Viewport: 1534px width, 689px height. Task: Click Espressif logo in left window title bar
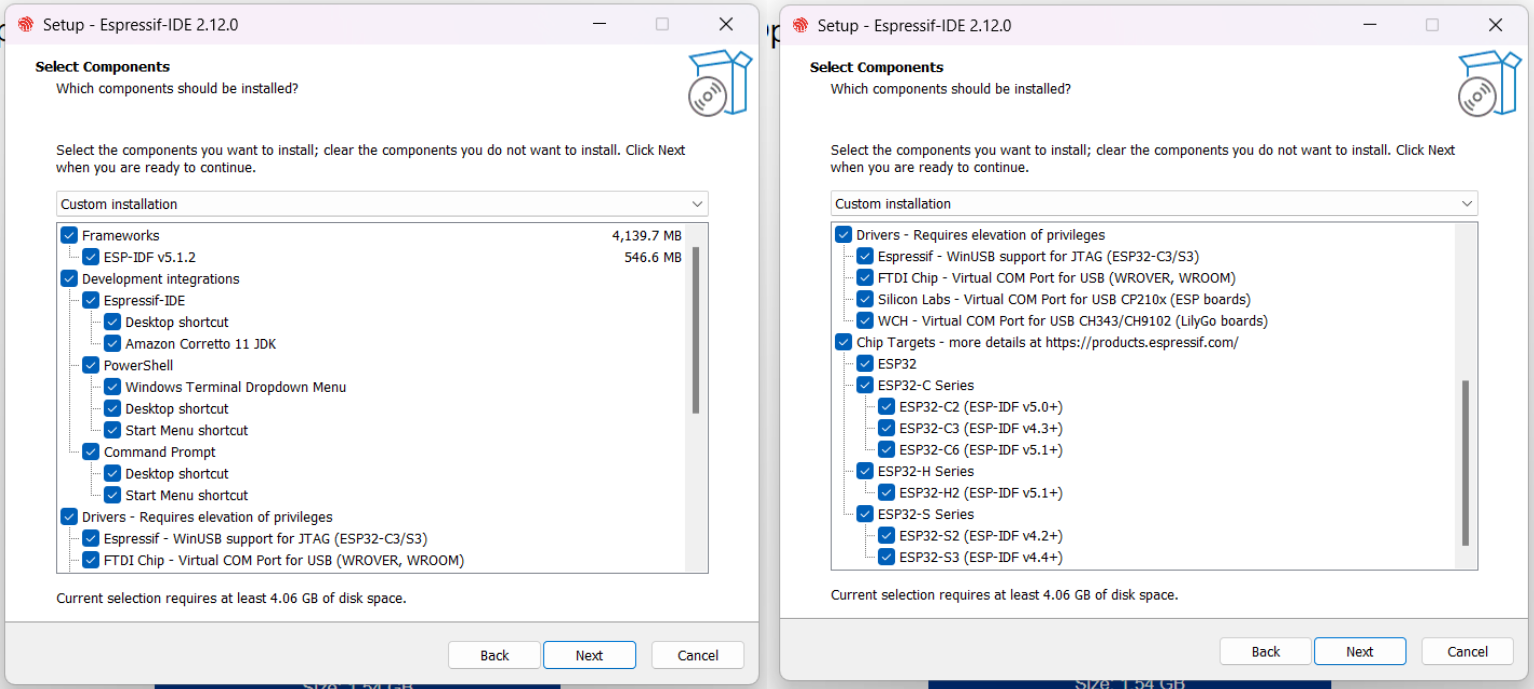coord(25,25)
